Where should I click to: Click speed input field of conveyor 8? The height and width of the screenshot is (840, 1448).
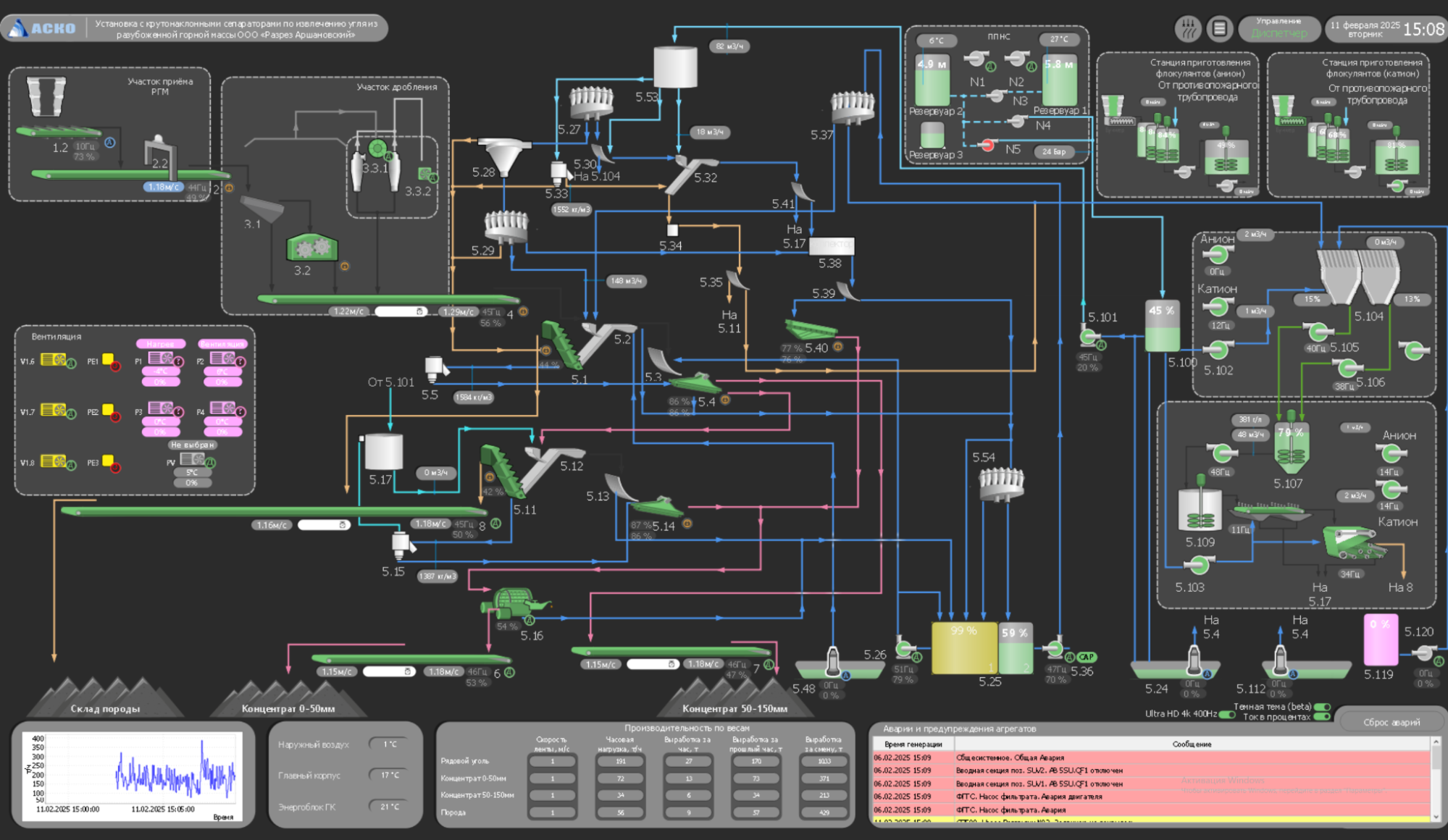coord(324,524)
